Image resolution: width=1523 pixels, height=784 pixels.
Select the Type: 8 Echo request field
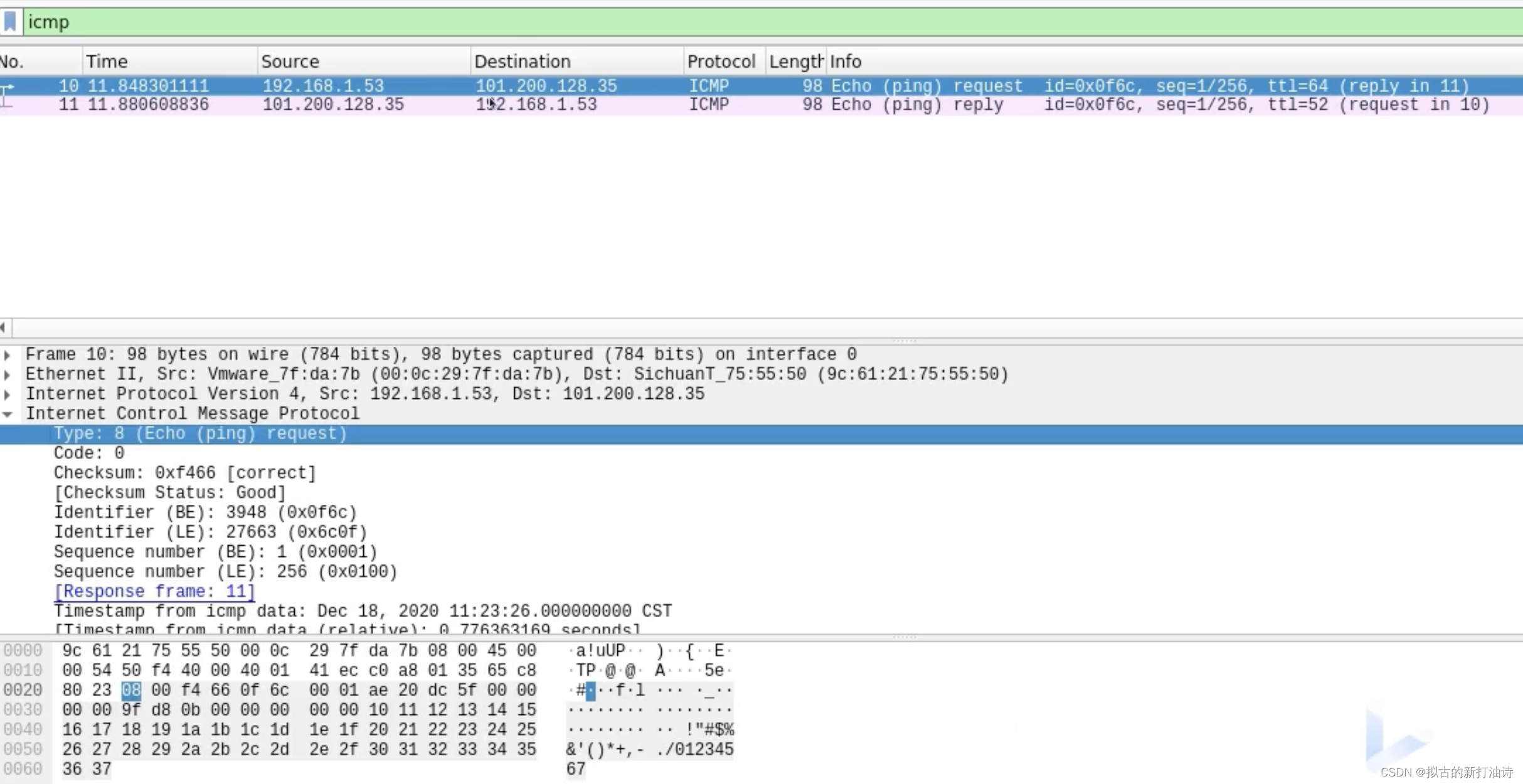pos(761,434)
